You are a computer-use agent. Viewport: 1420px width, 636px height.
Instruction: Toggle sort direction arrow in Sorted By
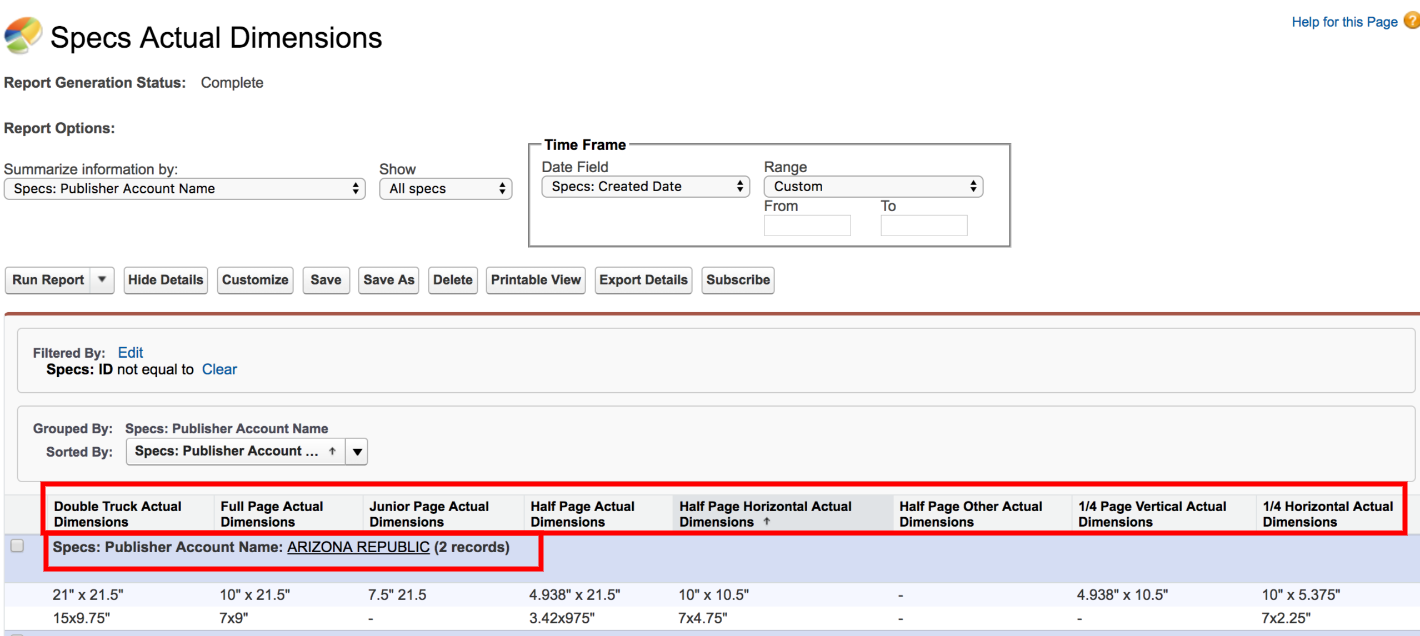pos(332,452)
